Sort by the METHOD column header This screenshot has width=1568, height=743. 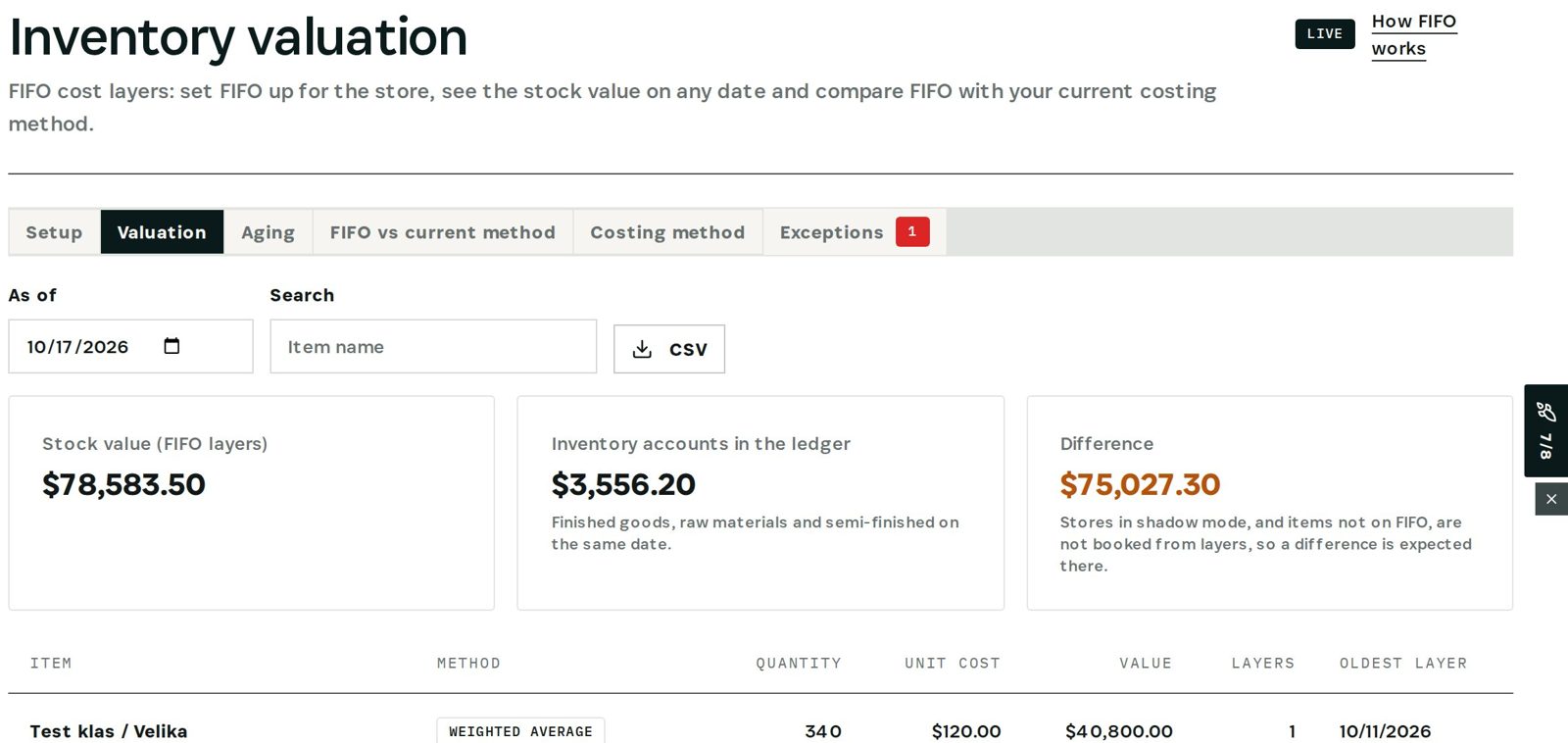tap(468, 664)
